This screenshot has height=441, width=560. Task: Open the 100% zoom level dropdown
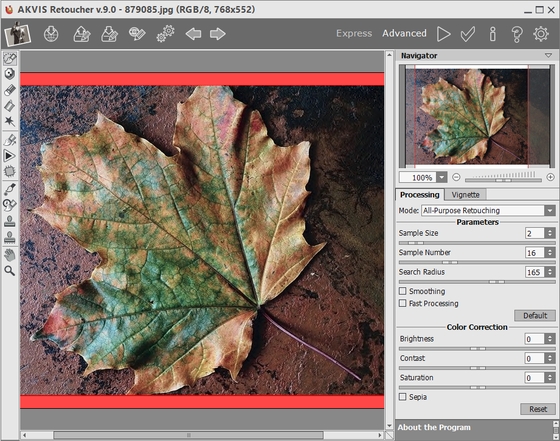tap(442, 177)
